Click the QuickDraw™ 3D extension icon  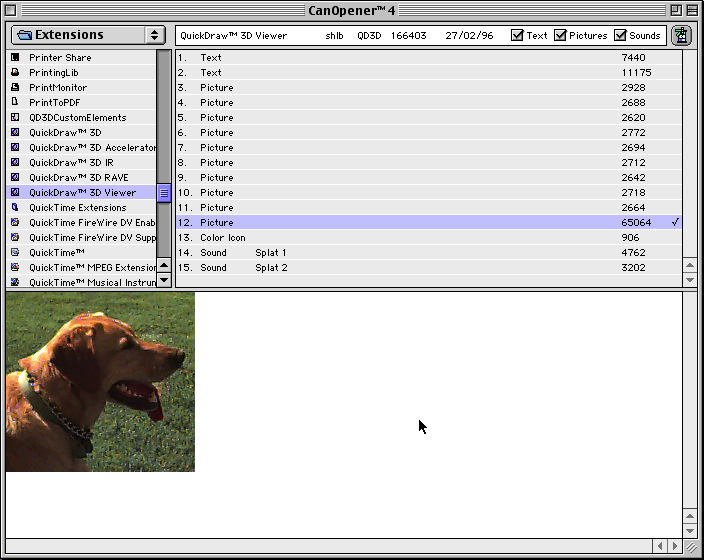(x=15, y=132)
